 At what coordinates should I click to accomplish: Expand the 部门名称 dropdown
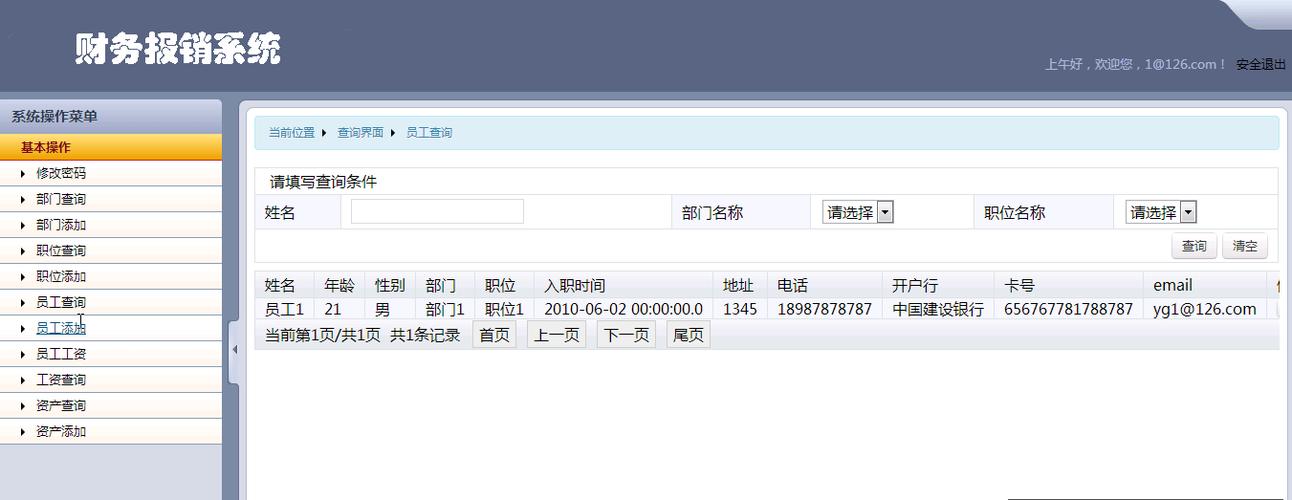point(857,212)
